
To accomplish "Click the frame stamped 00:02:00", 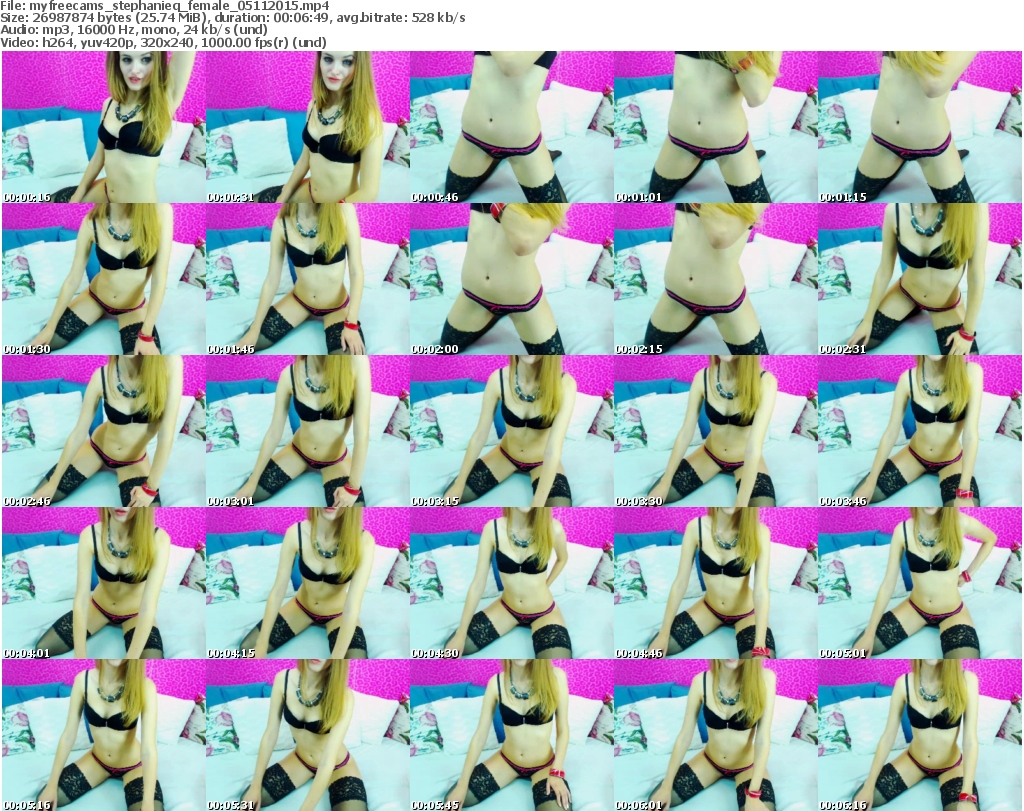I will [x=511, y=279].
